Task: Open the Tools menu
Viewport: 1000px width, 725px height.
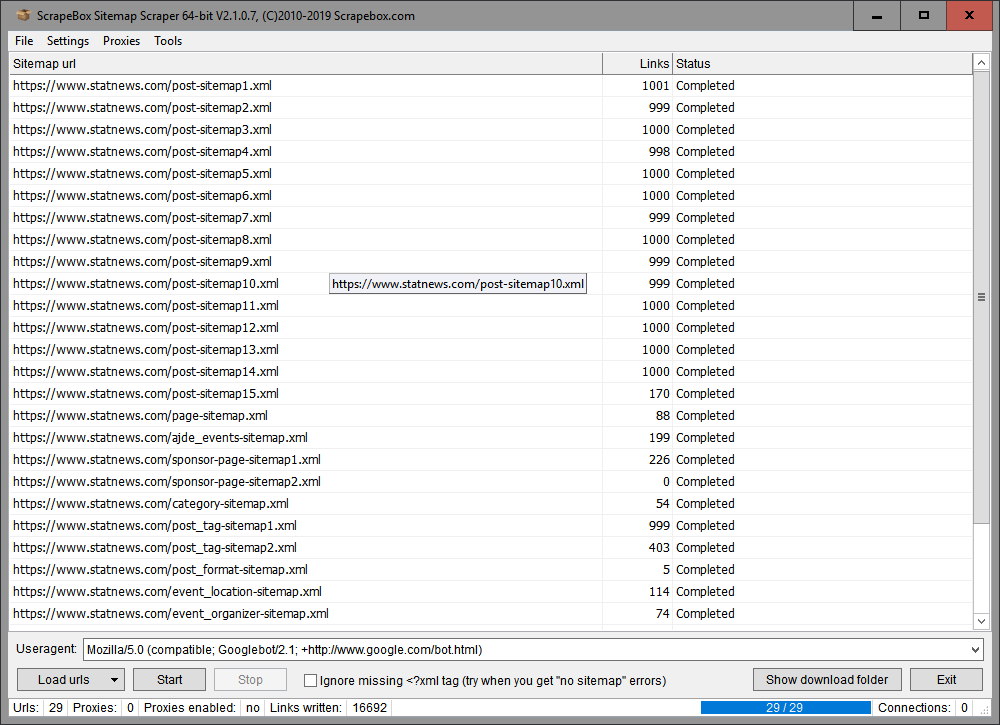Action: click(x=168, y=41)
